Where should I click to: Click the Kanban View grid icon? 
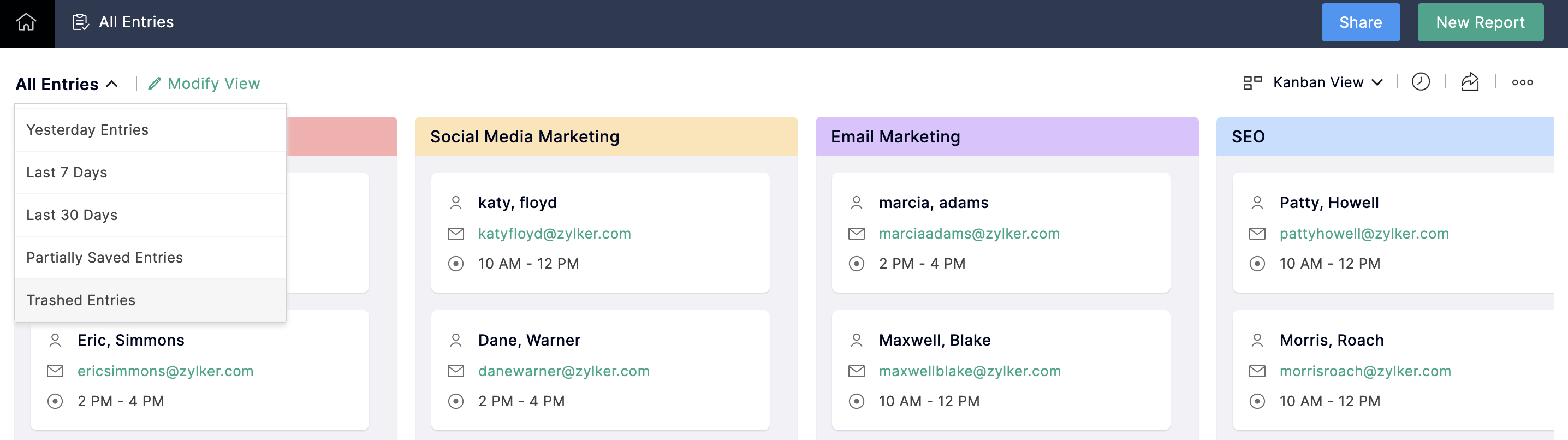point(1252,83)
